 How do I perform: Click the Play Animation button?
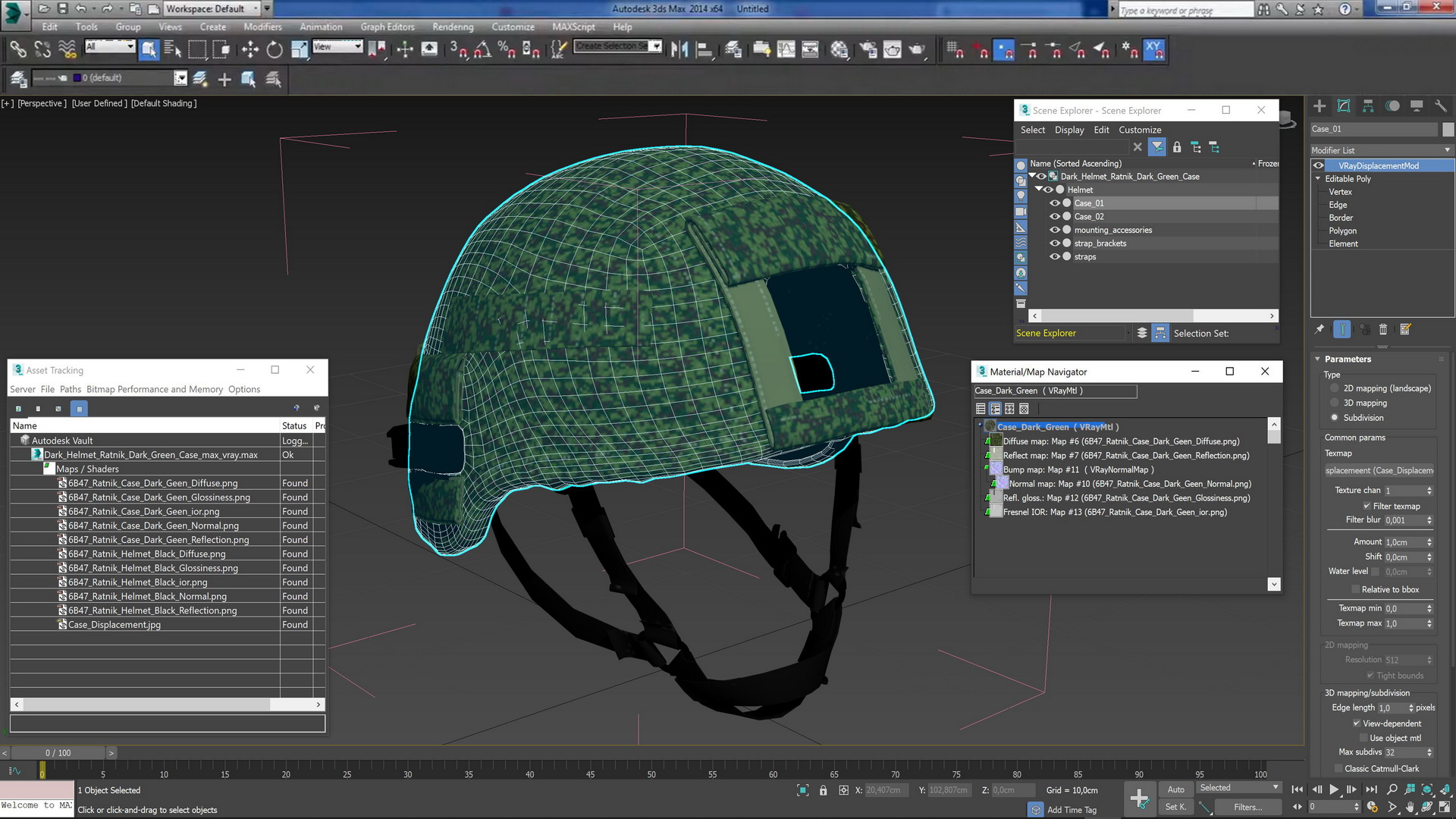point(1334,789)
